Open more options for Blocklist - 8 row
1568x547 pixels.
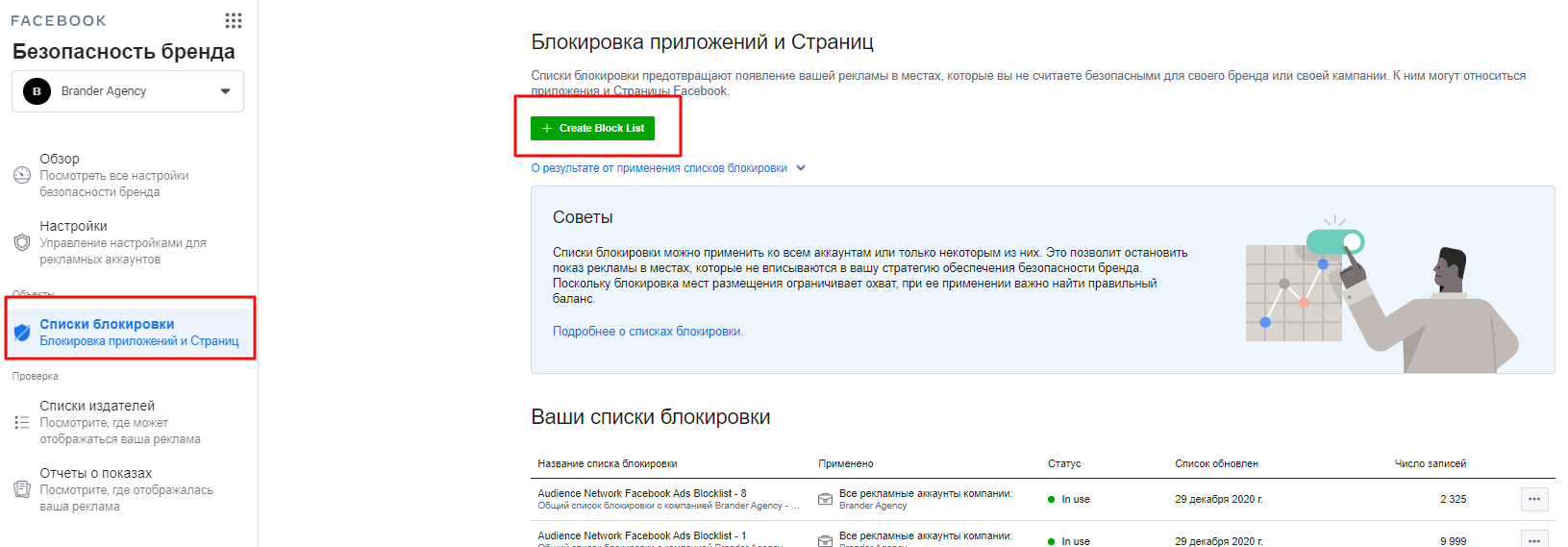(1534, 499)
